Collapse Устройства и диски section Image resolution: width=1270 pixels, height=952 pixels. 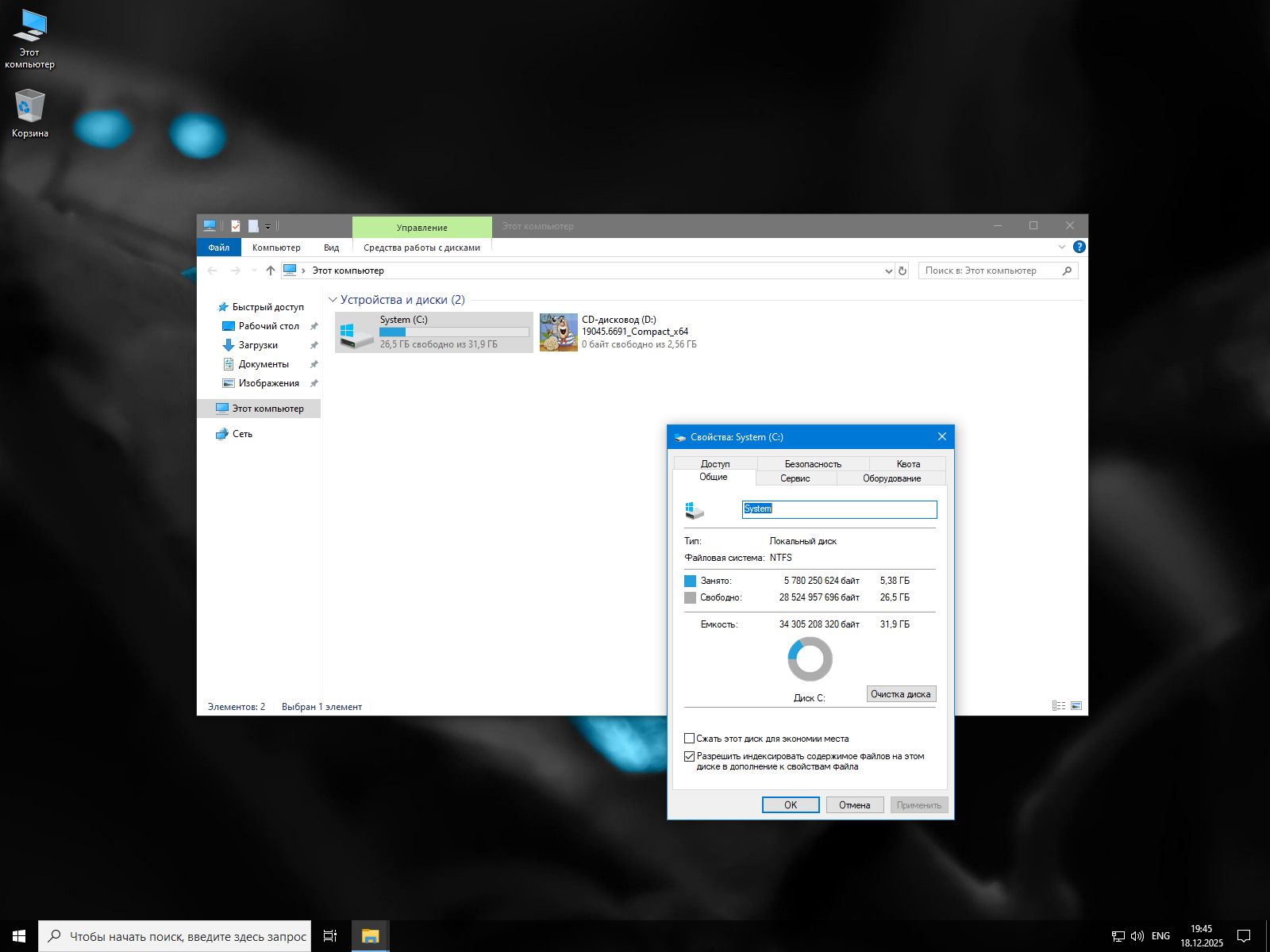coord(333,300)
